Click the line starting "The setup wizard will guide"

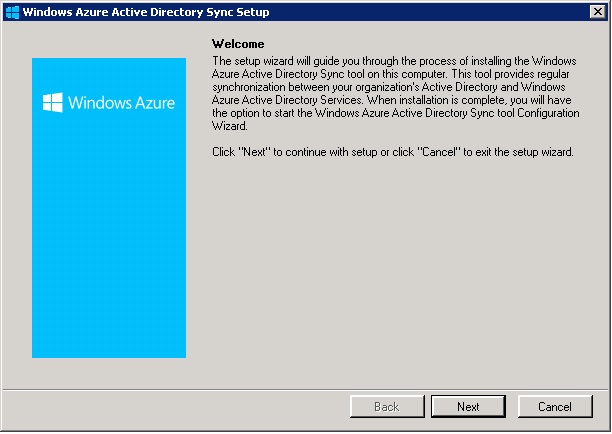click(394, 61)
